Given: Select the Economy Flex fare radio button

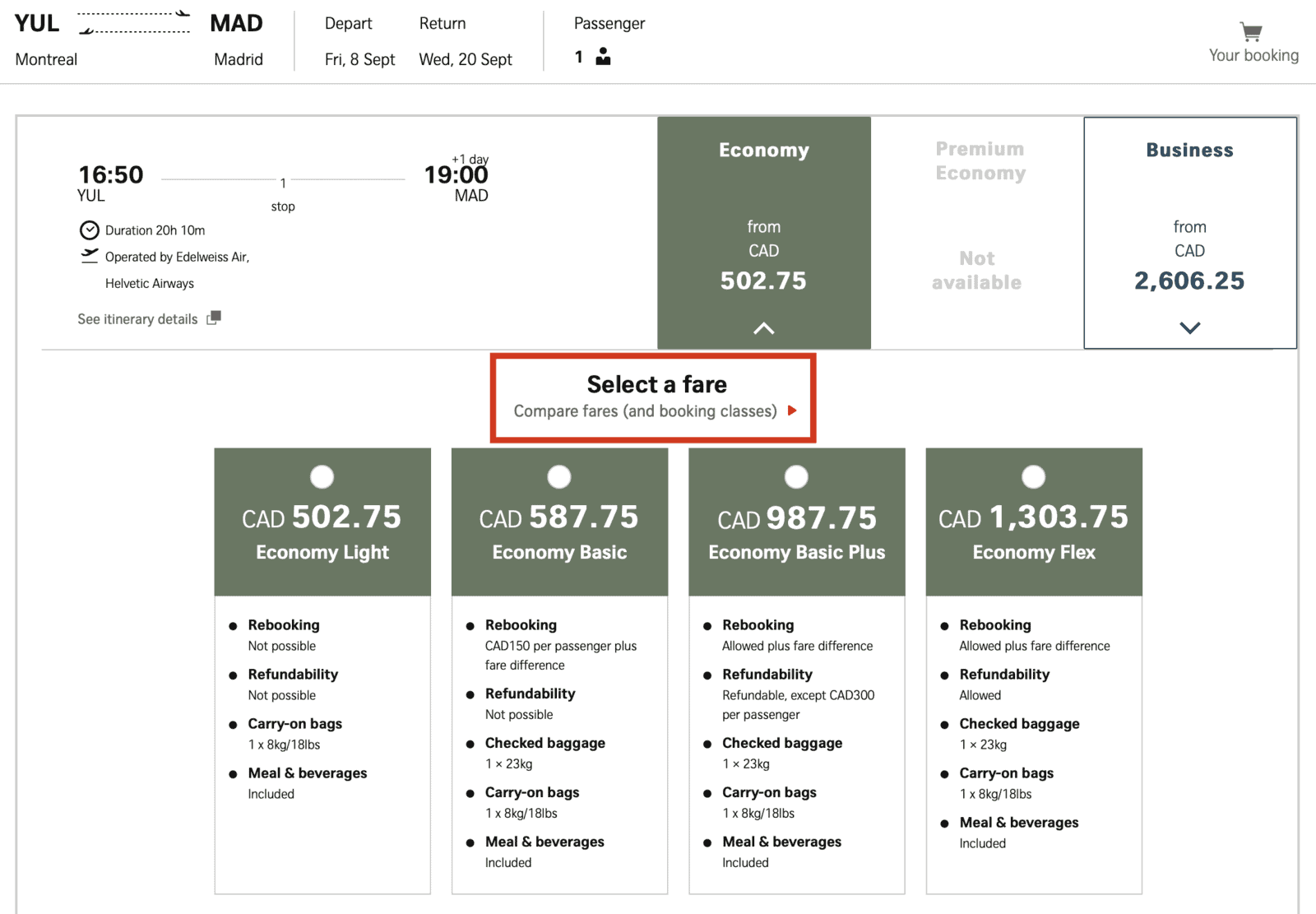Looking at the screenshot, I should tap(1032, 476).
